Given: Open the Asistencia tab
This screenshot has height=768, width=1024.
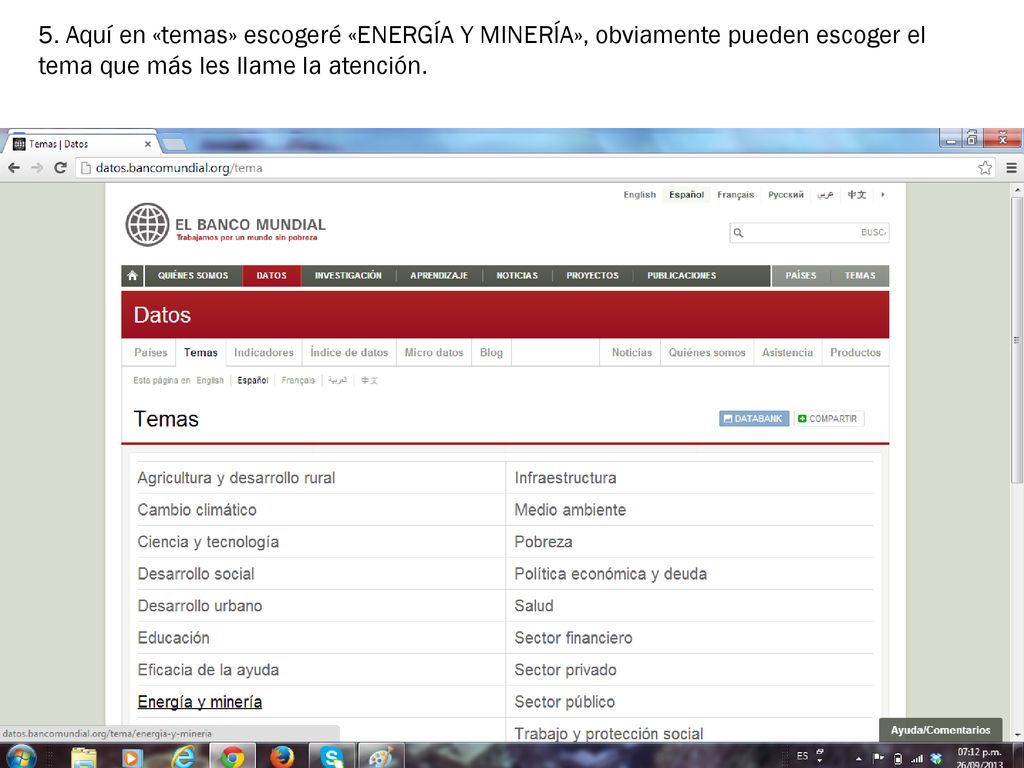Looking at the screenshot, I should click(x=788, y=353).
